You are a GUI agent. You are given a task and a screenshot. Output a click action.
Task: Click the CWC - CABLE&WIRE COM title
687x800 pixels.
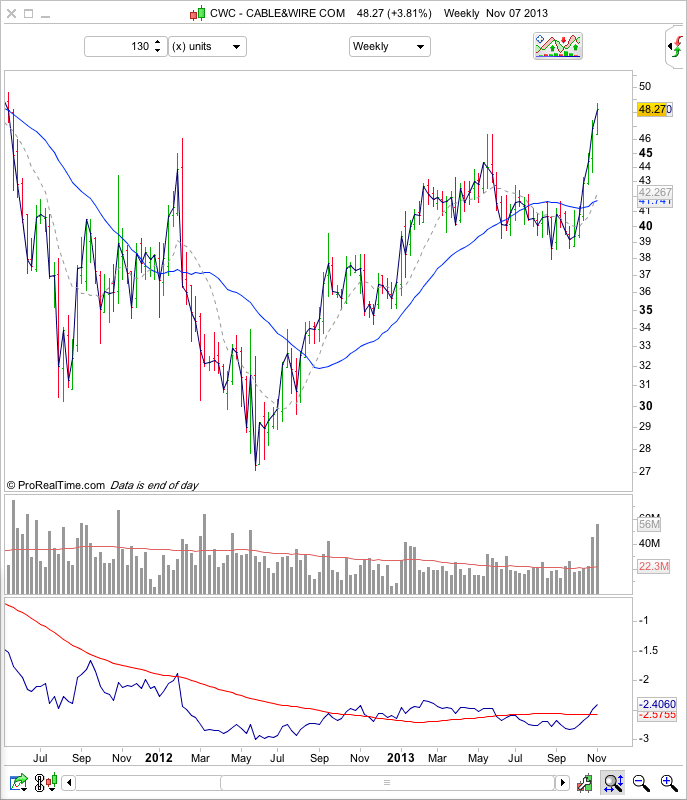click(277, 13)
